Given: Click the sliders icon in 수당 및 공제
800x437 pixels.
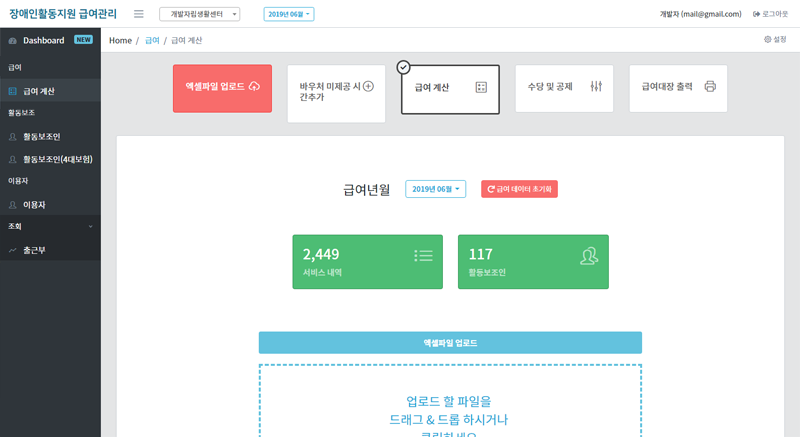Looking at the screenshot, I should coord(596,87).
